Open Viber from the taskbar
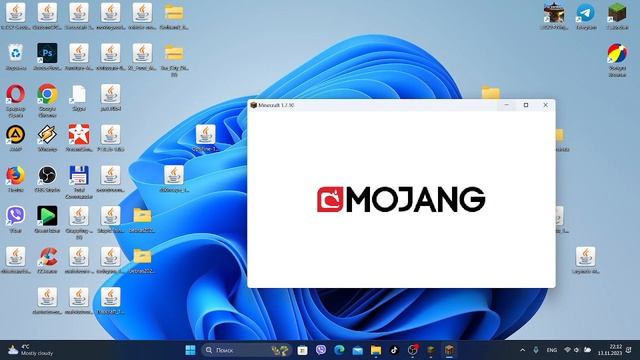This screenshot has width=640, height=360. tap(321, 350)
